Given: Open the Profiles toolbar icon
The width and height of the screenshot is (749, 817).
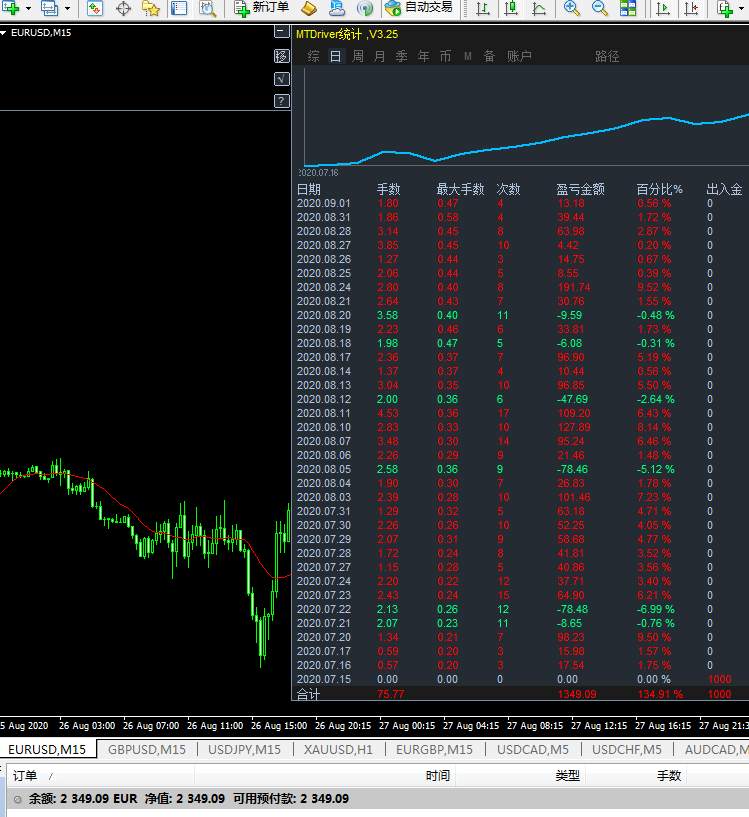Looking at the screenshot, I should click(50, 8).
